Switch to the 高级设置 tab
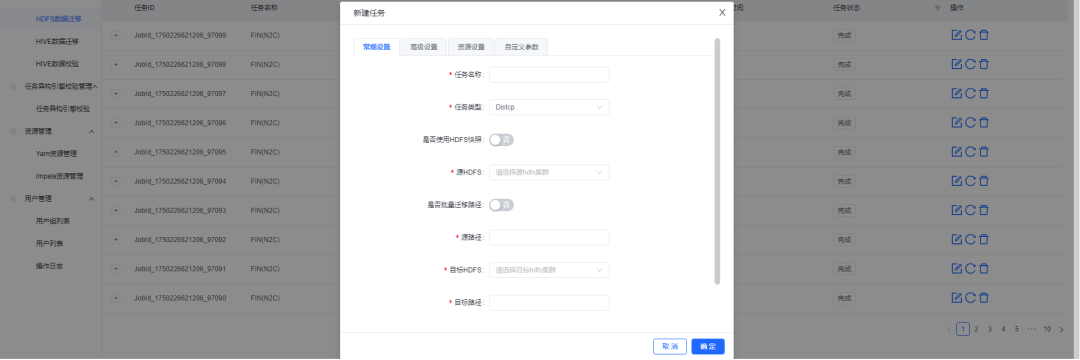The height and width of the screenshot is (360, 1080). click(x=424, y=47)
